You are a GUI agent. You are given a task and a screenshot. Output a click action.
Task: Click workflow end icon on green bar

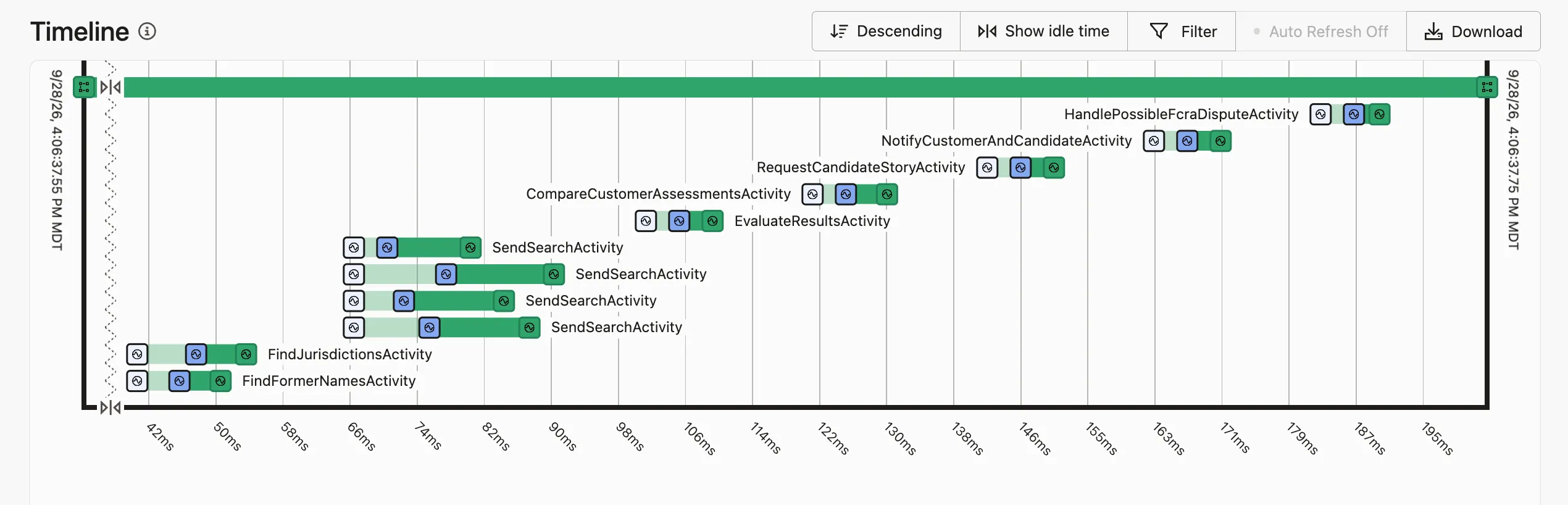1487,87
